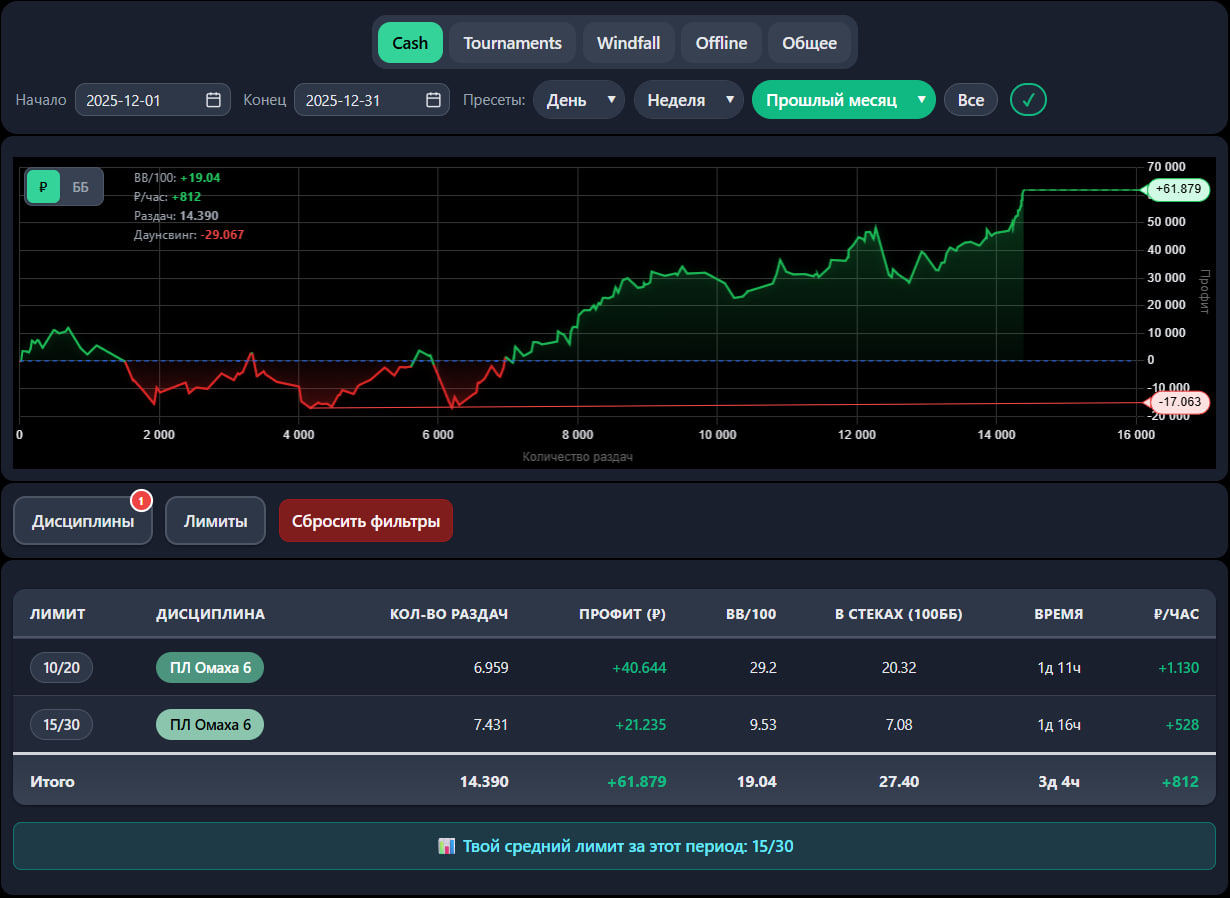The height and width of the screenshot is (898, 1230).
Task: Open the start date calendar picker icon
Action: click(x=213, y=100)
